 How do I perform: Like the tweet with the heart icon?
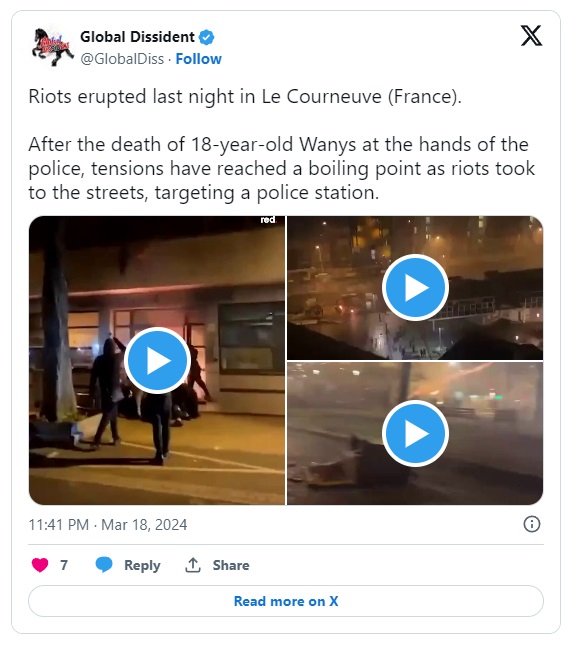coord(40,565)
